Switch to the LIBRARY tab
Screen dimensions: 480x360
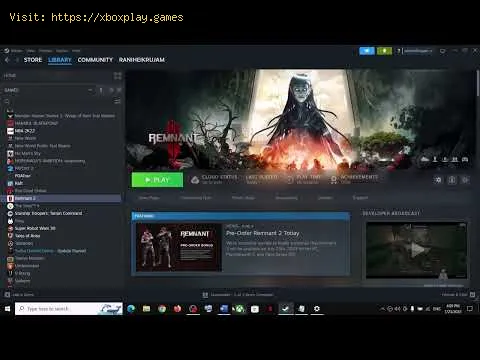[60, 60]
